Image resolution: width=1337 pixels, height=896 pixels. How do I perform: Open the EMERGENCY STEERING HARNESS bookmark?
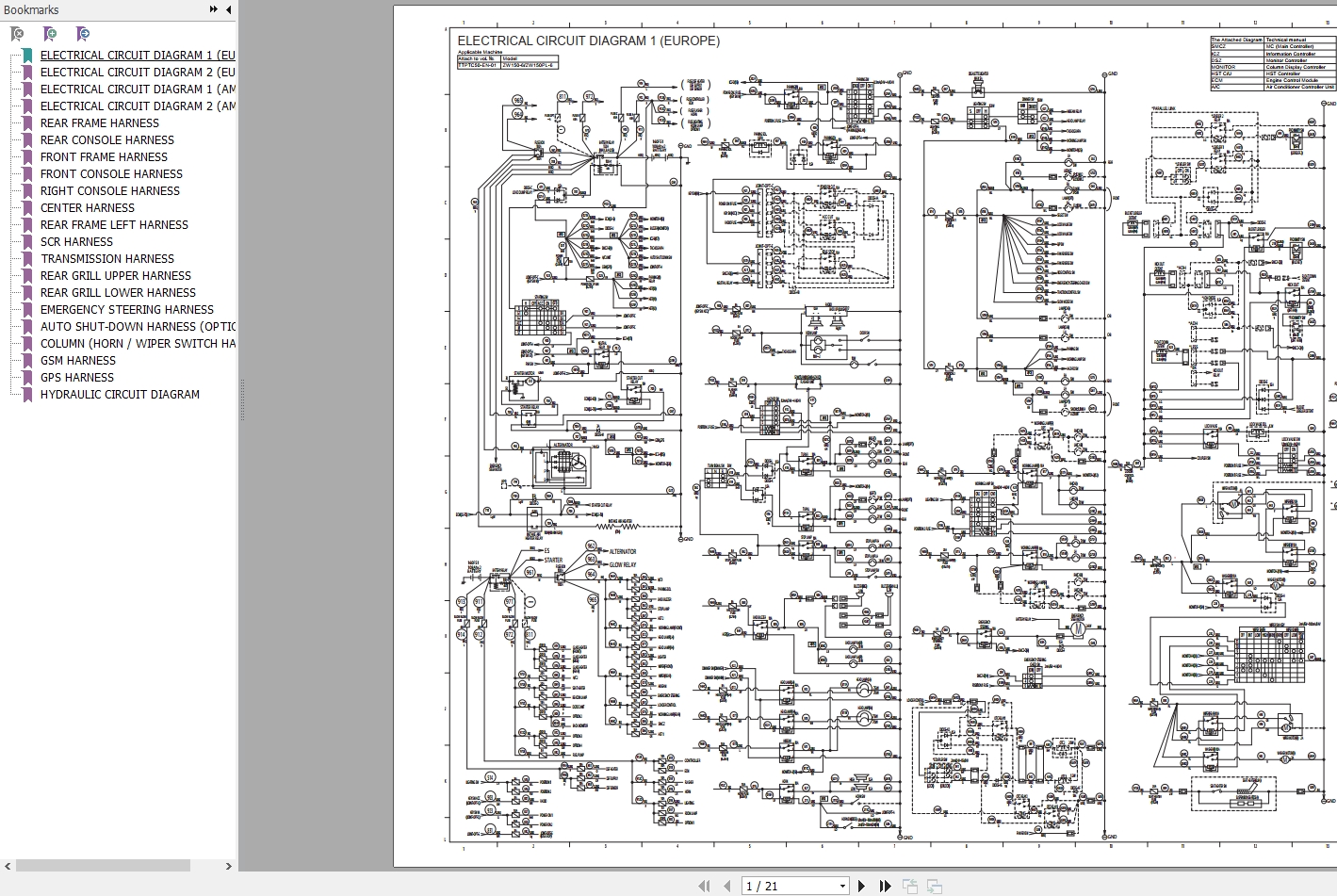tap(127, 310)
